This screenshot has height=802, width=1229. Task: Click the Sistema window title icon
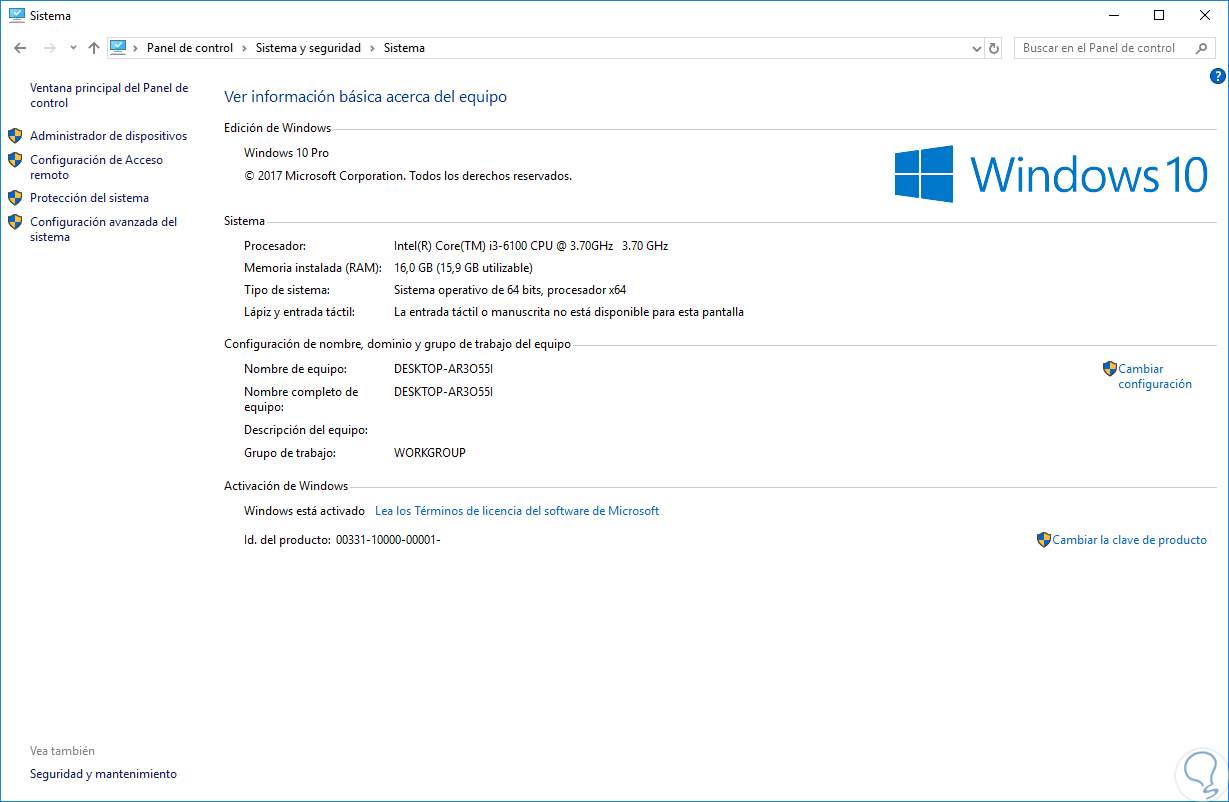pyautogui.click(x=16, y=15)
